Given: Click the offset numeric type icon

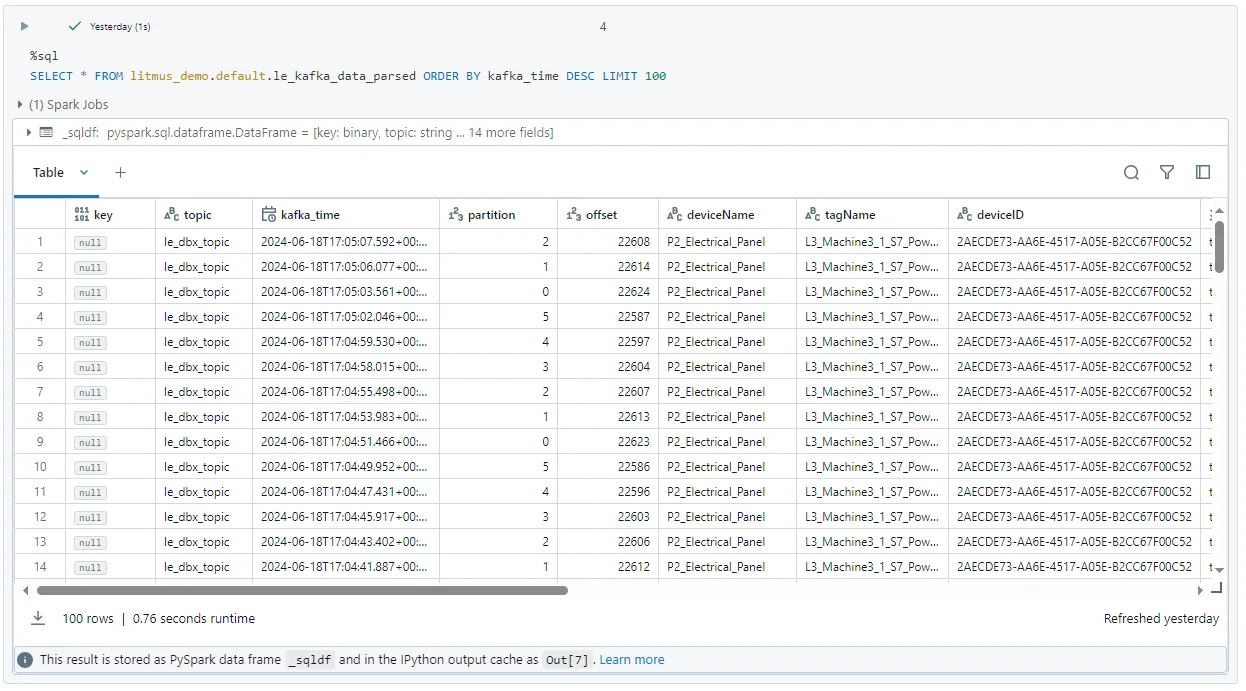Looking at the screenshot, I should coord(574,214).
